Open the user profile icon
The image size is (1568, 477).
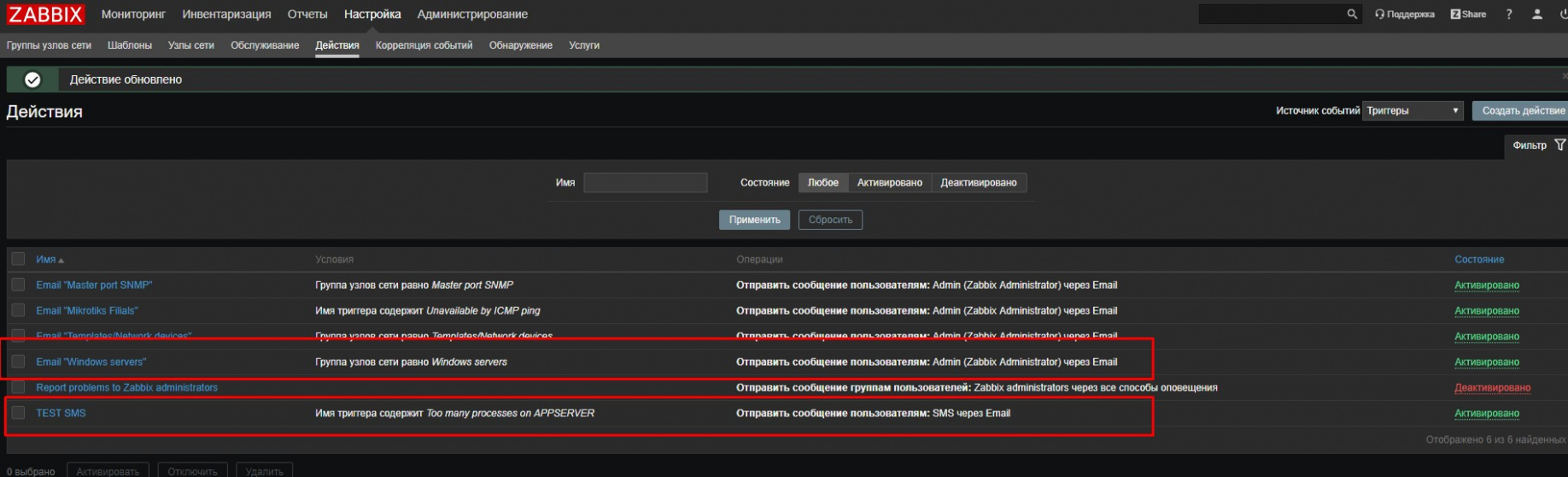[1537, 15]
